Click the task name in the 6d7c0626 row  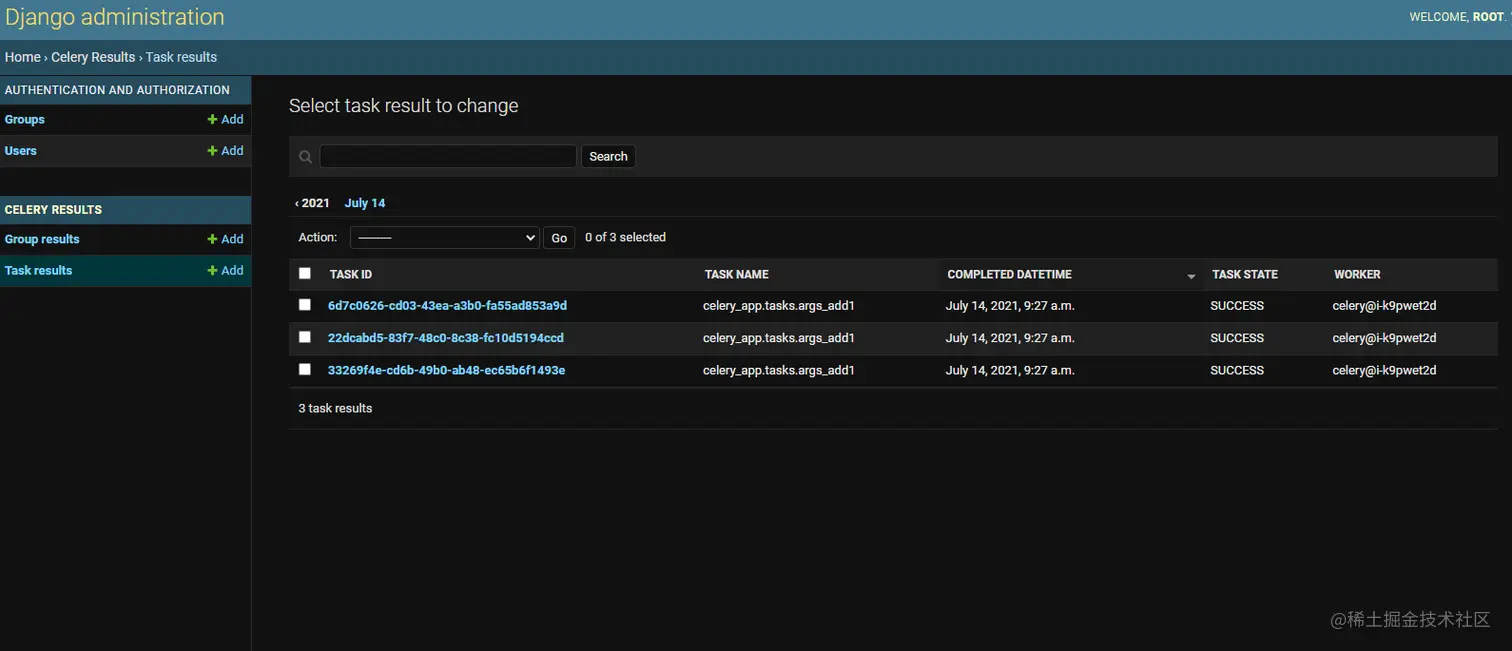click(x=779, y=306)
